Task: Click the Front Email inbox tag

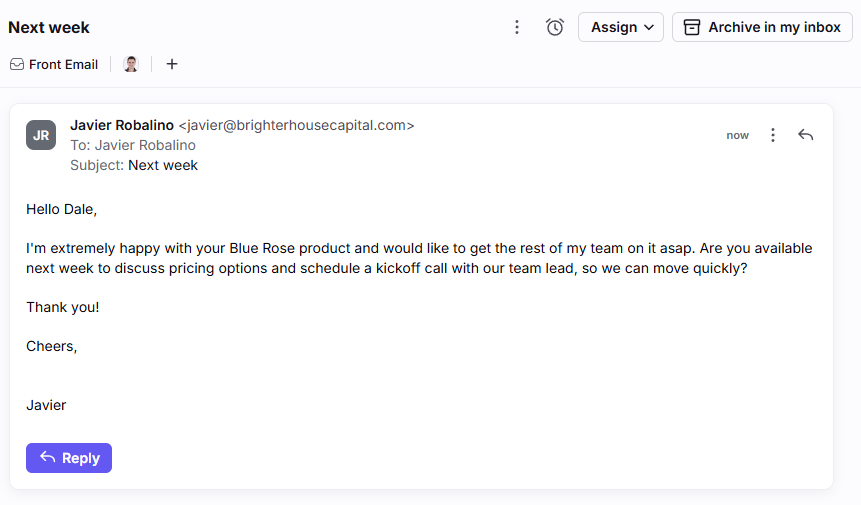Action: (x=54, y=64)
